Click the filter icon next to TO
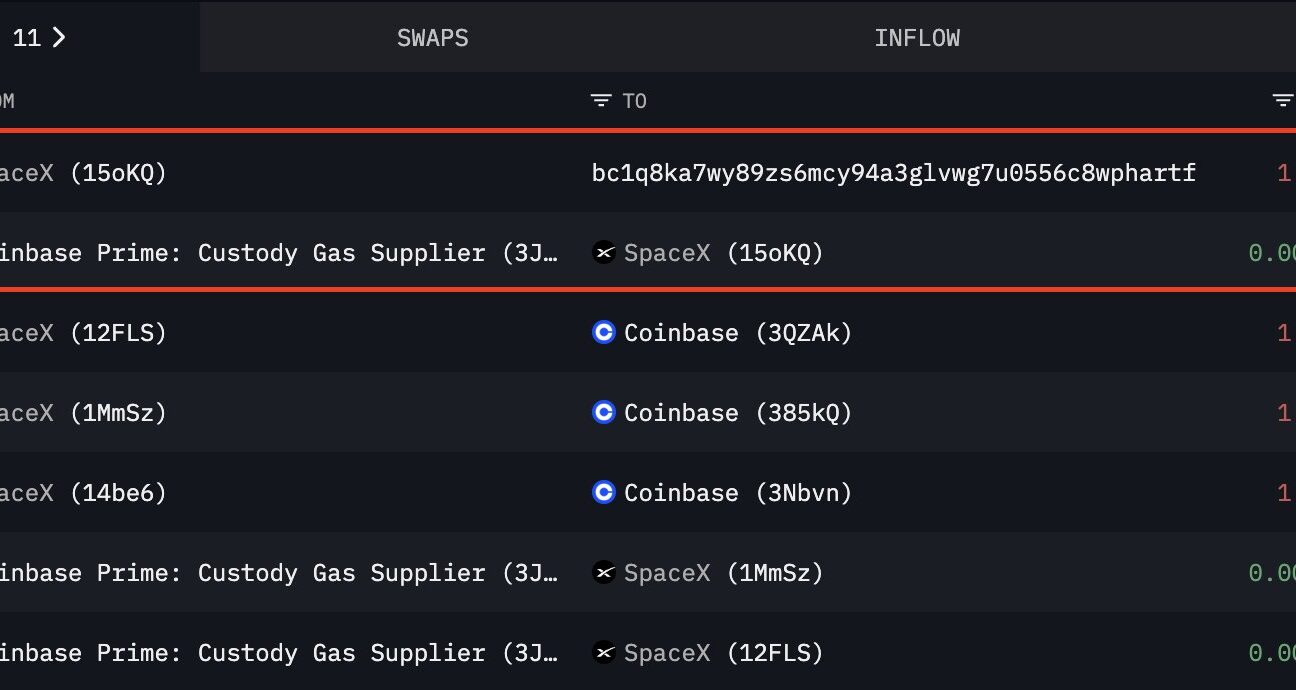 pos(600,101)
